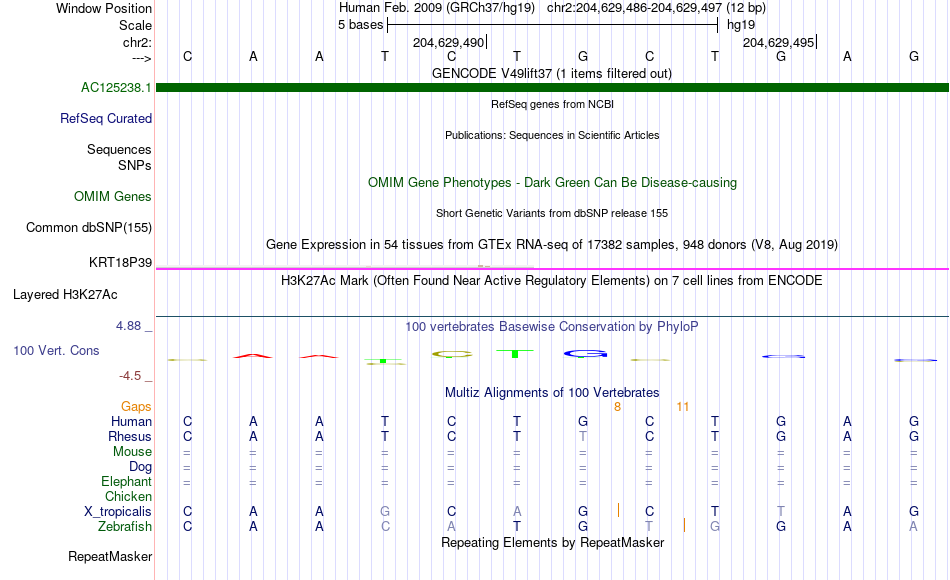950x580 pixels.
Task: Select the X_tropicalis species label
Action: [x=118, y=512]
